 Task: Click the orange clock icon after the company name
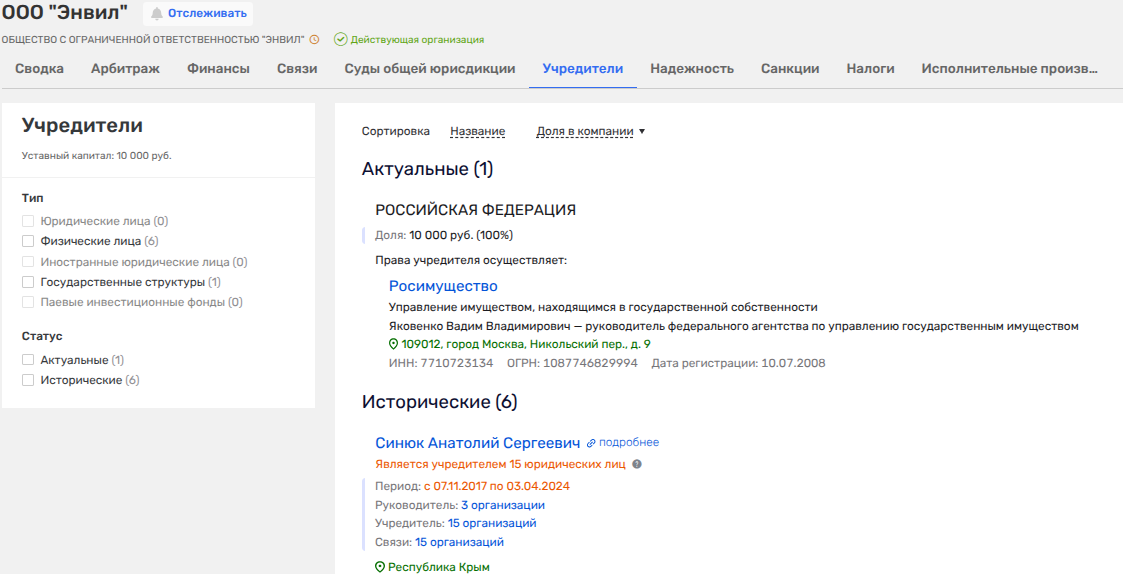(x=314, y=40)
